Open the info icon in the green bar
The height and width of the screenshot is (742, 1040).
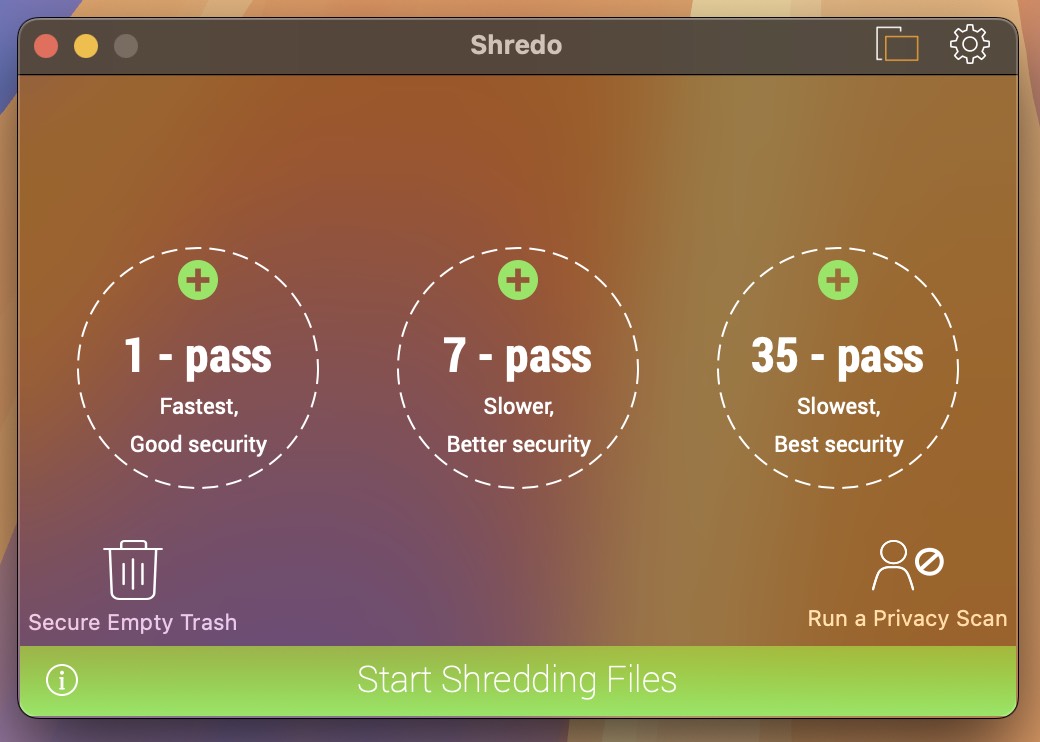(62, 680)
